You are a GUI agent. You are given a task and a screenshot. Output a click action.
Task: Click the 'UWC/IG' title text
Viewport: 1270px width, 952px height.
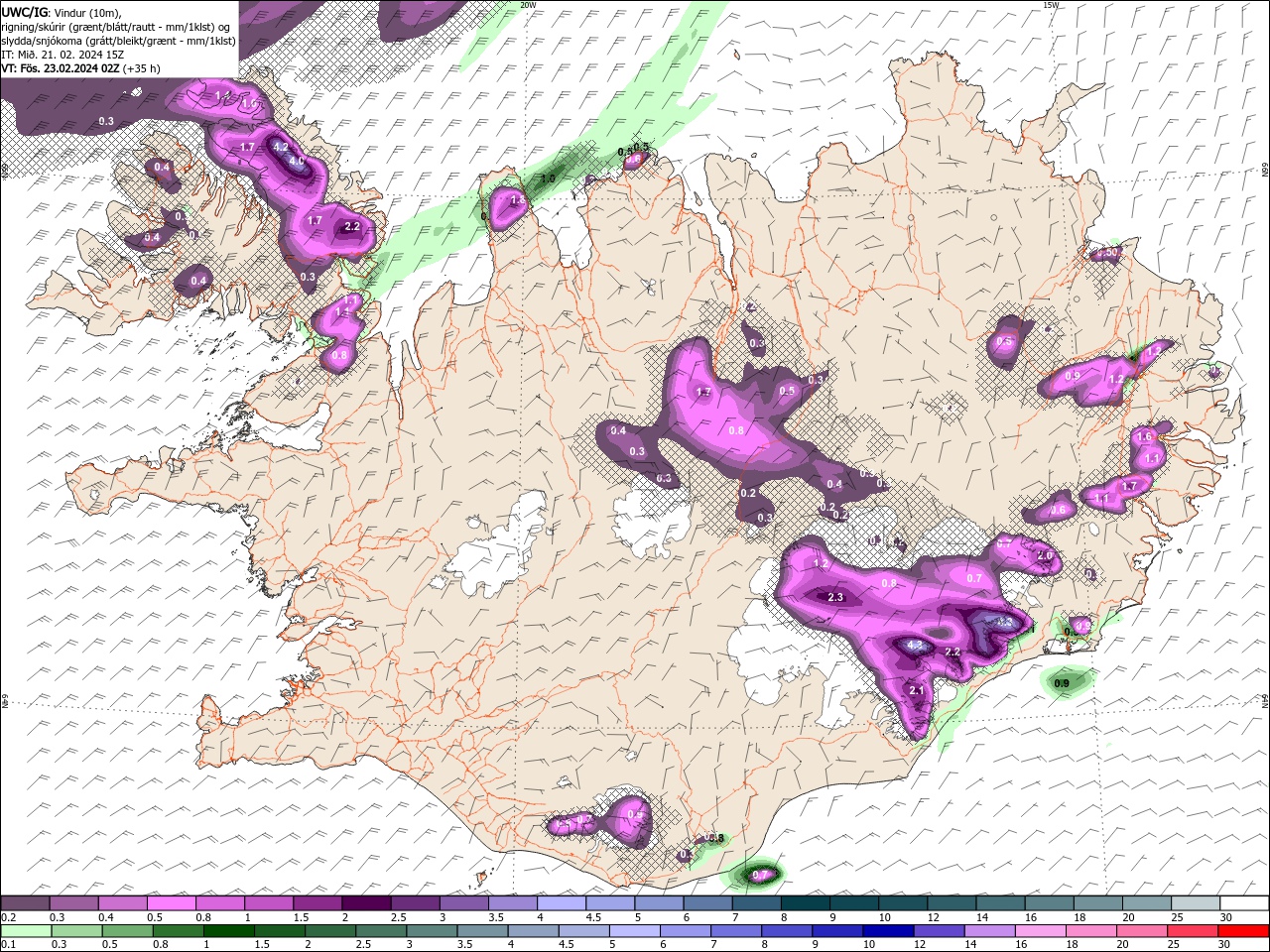coord(25,12)
